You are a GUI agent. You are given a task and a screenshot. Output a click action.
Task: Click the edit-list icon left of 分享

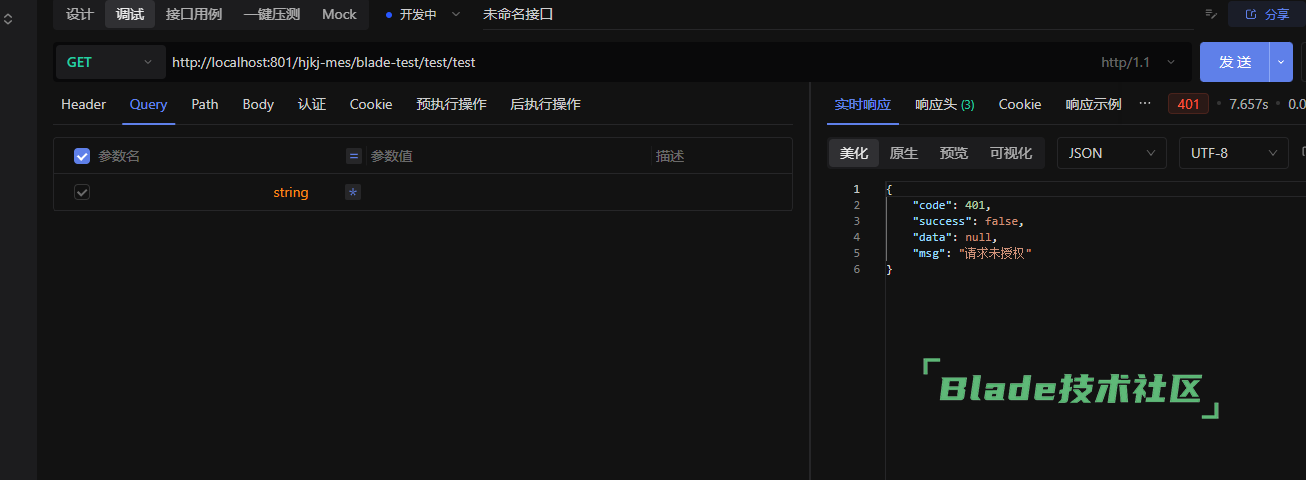click(1211, 14)
